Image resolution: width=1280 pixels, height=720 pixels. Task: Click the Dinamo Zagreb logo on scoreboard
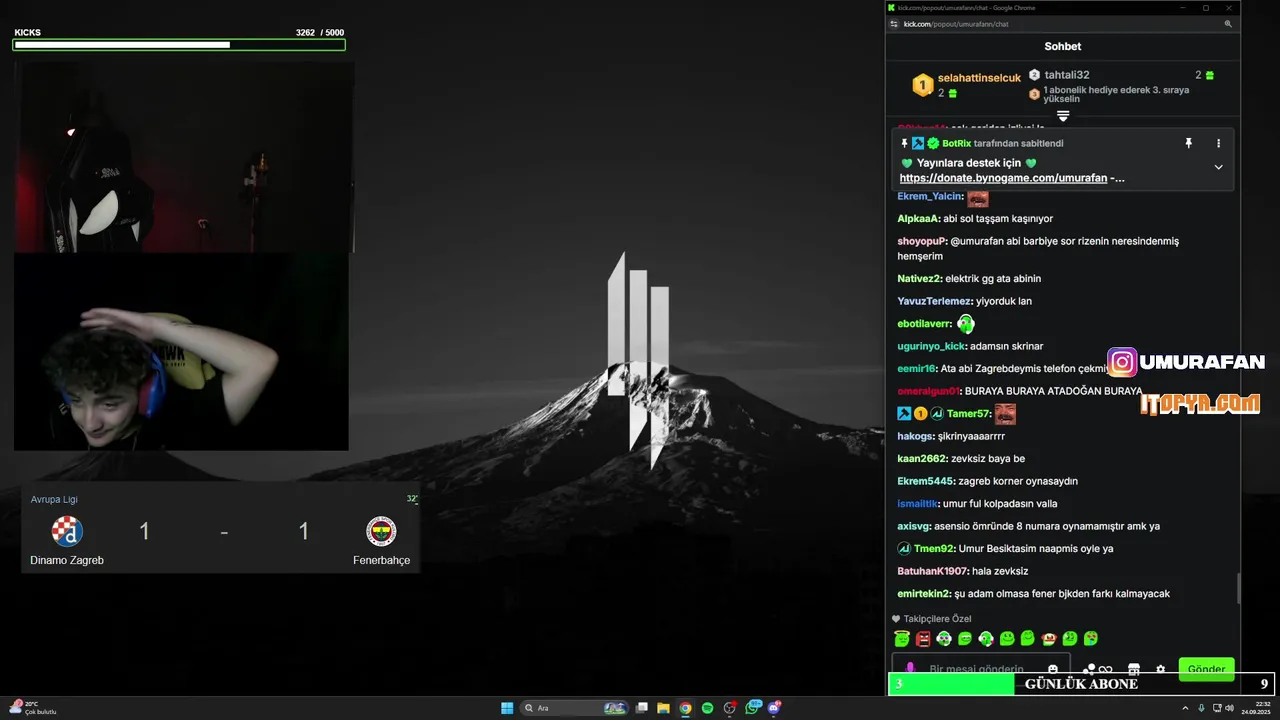coord(67,531)
